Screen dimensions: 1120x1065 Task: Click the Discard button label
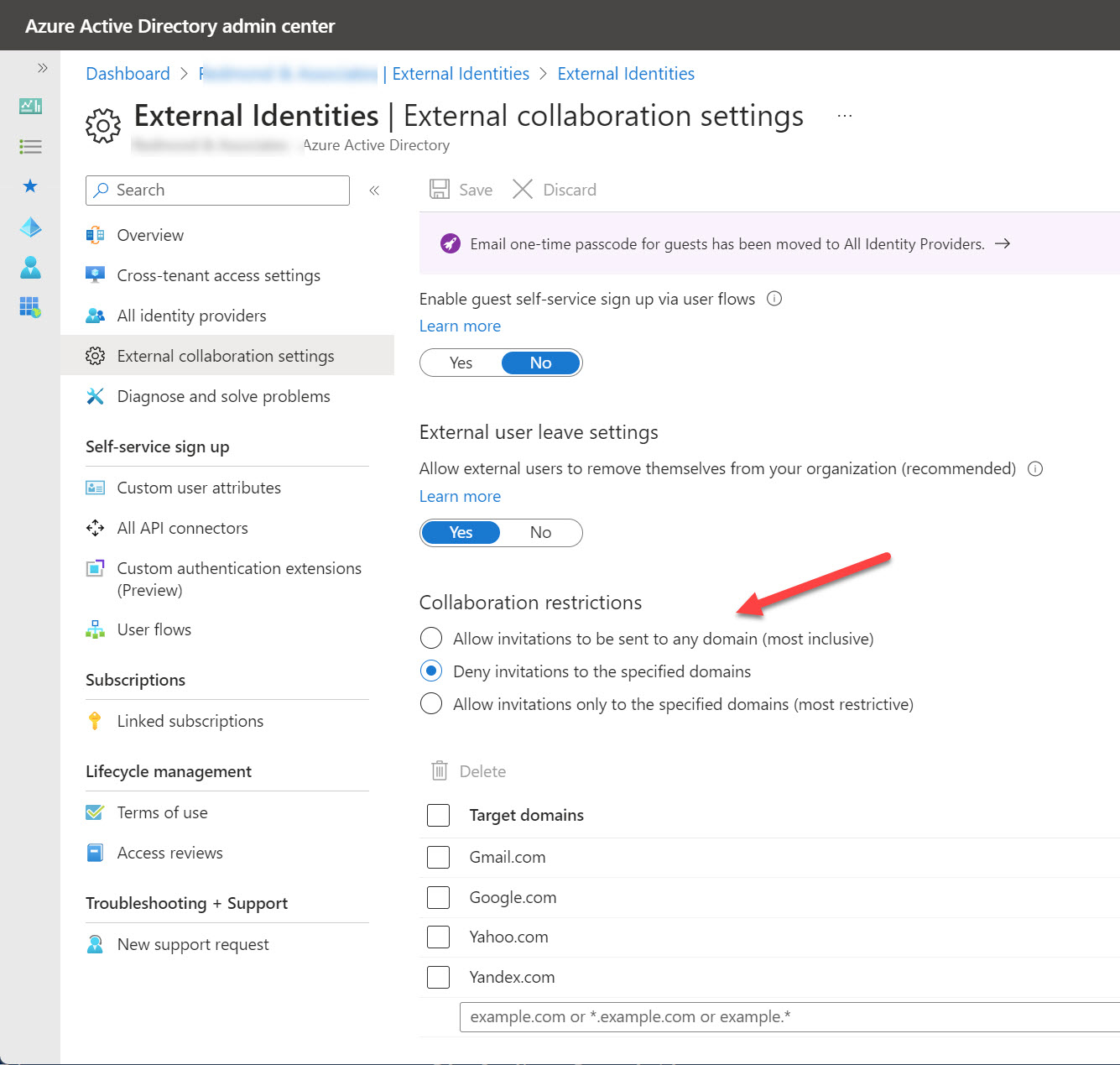coord(570,190)
